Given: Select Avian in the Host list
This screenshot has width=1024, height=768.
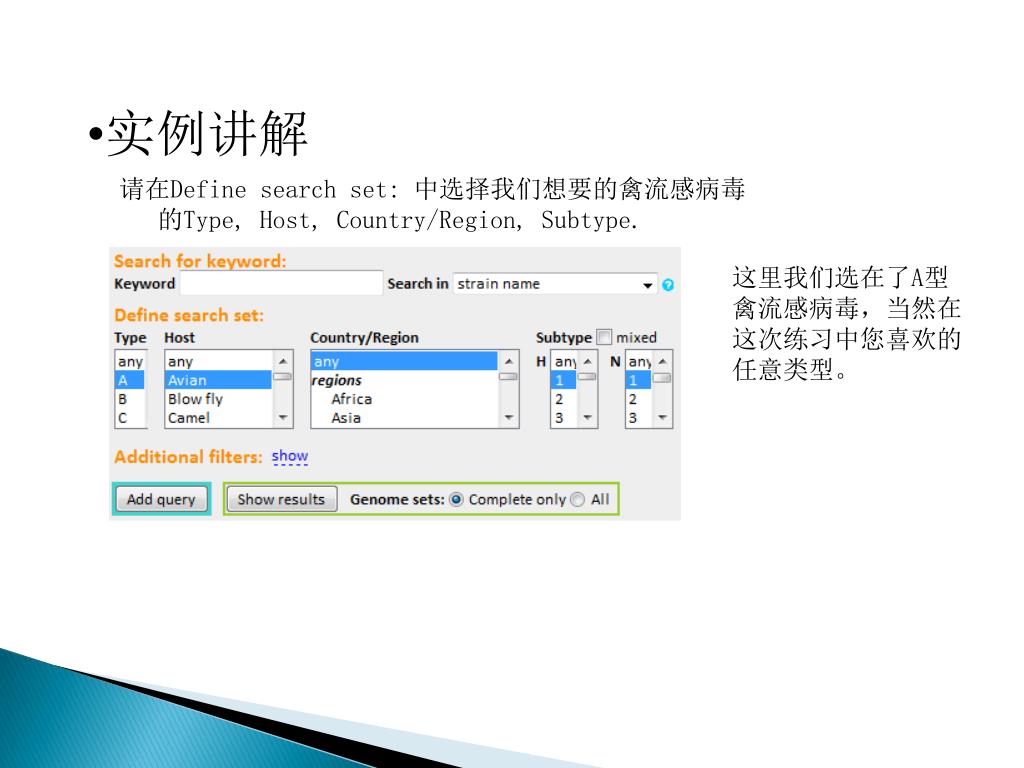Looking at the screenshot, I should tap(218, 380).
